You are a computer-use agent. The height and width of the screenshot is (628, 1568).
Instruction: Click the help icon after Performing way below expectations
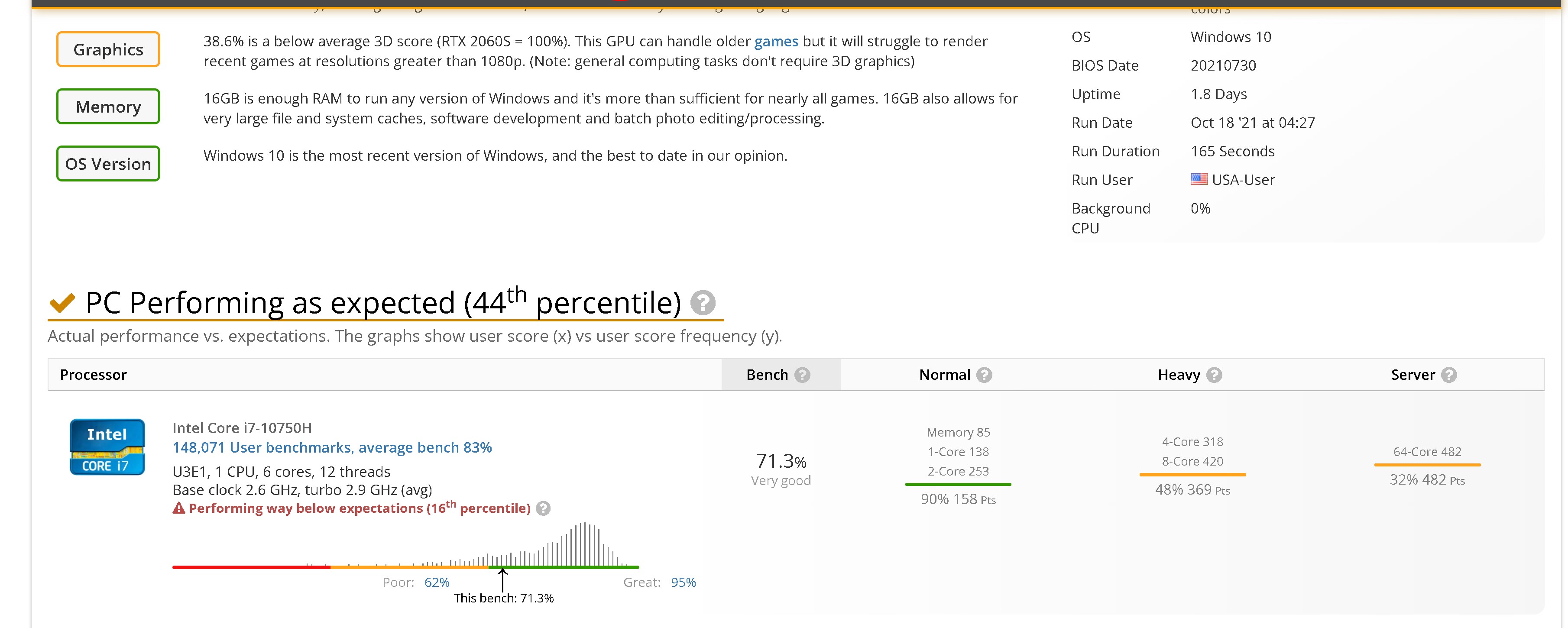[542, 509]
